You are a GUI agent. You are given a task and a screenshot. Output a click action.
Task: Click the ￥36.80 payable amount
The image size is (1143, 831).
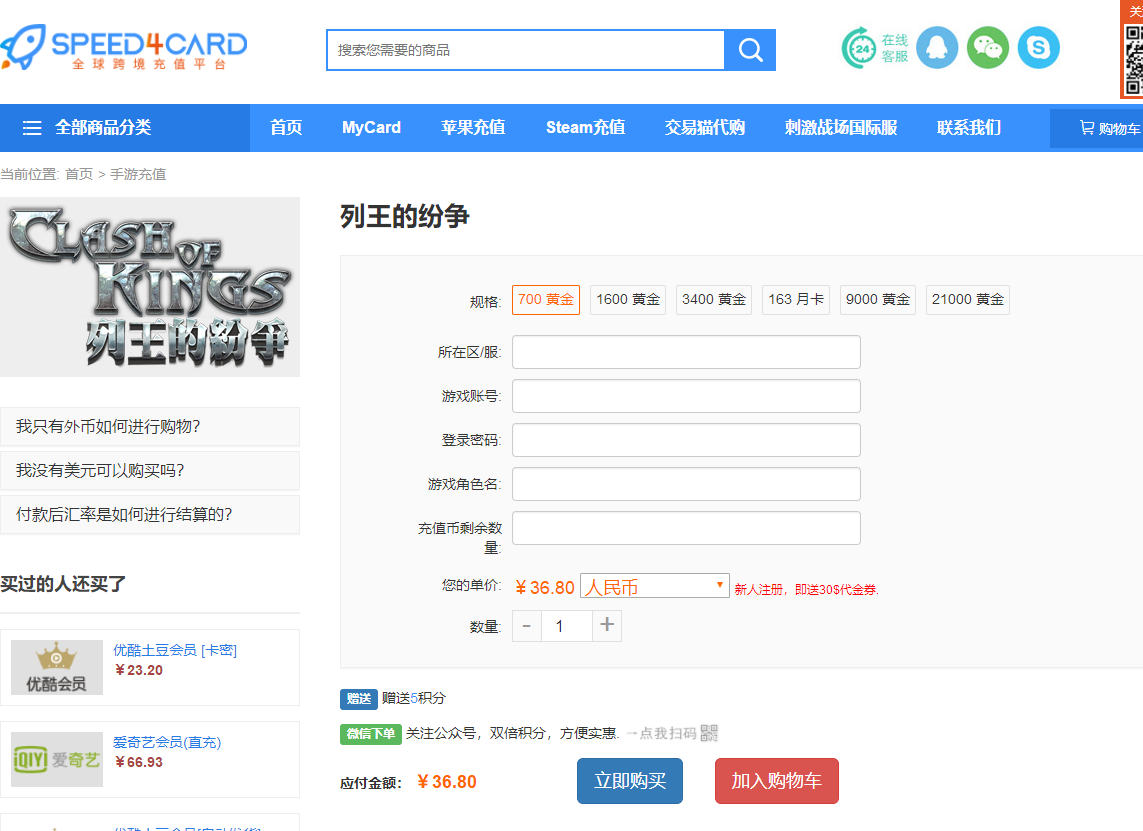click(x=447, y=782)
